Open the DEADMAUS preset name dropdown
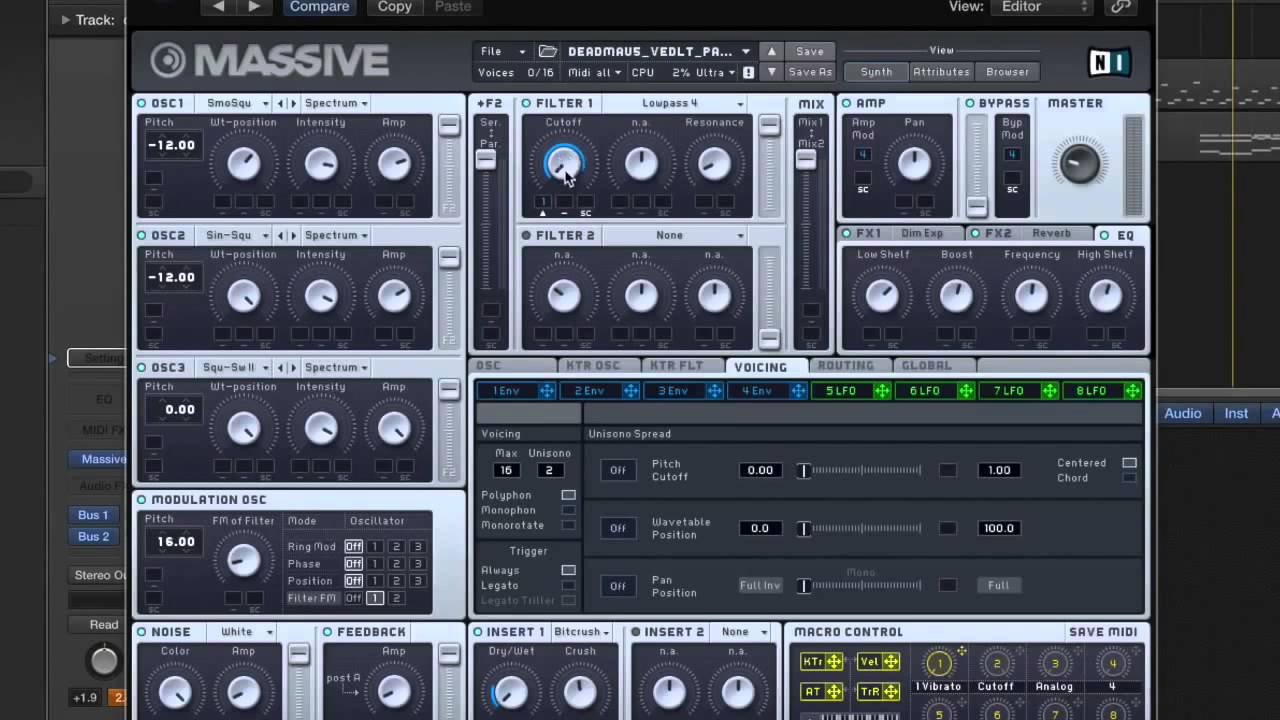Viewport: 1280px width, 720px height. tap(659, 51)
